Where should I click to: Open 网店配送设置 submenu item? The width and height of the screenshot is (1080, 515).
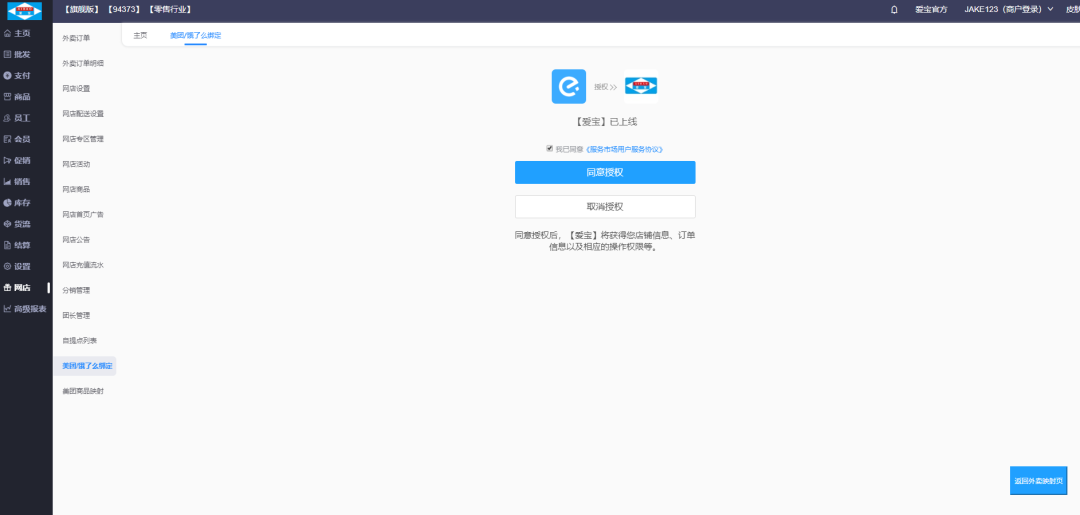tap(83, 114)
